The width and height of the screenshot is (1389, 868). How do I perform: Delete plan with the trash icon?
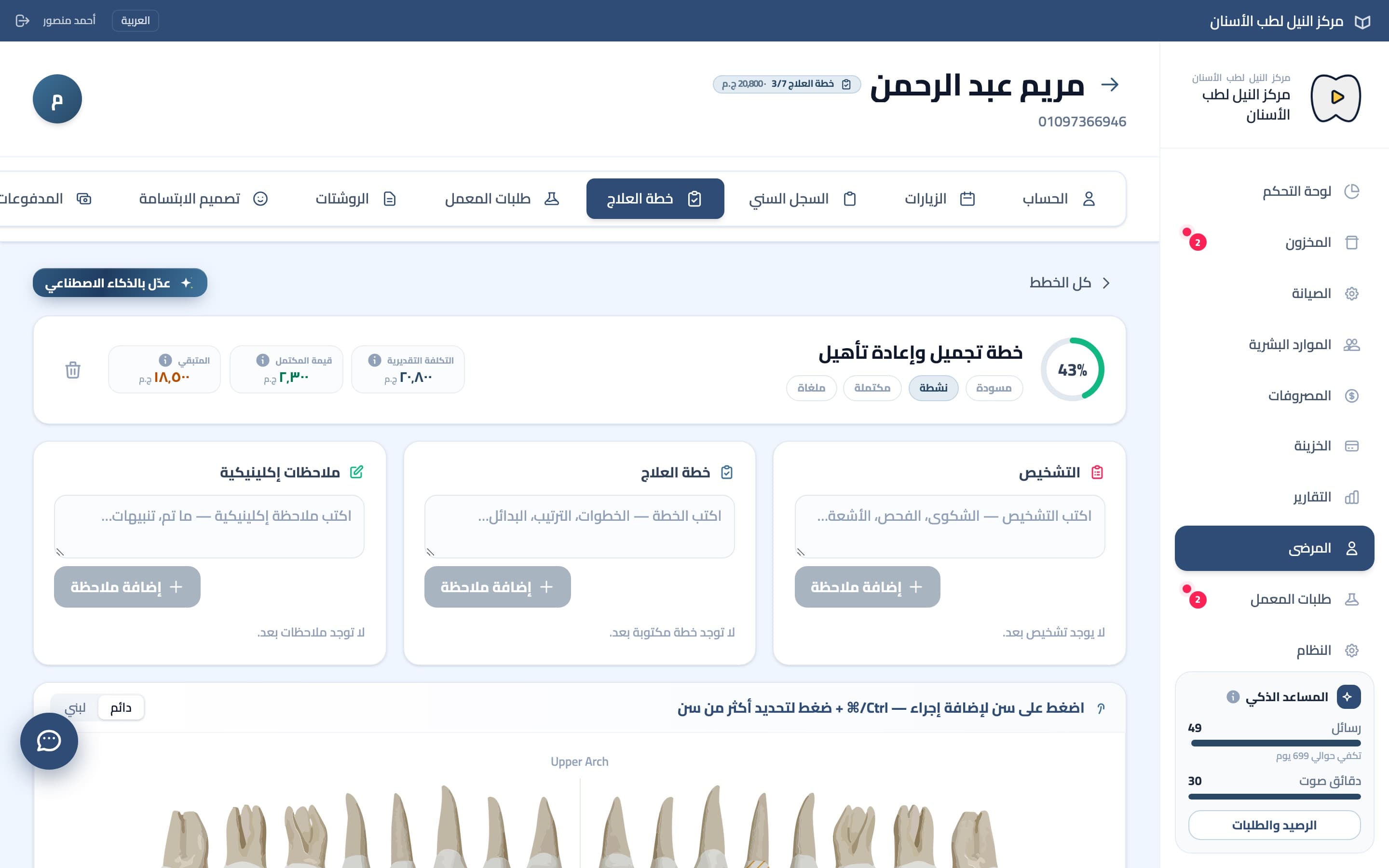[x=73, y=370]
